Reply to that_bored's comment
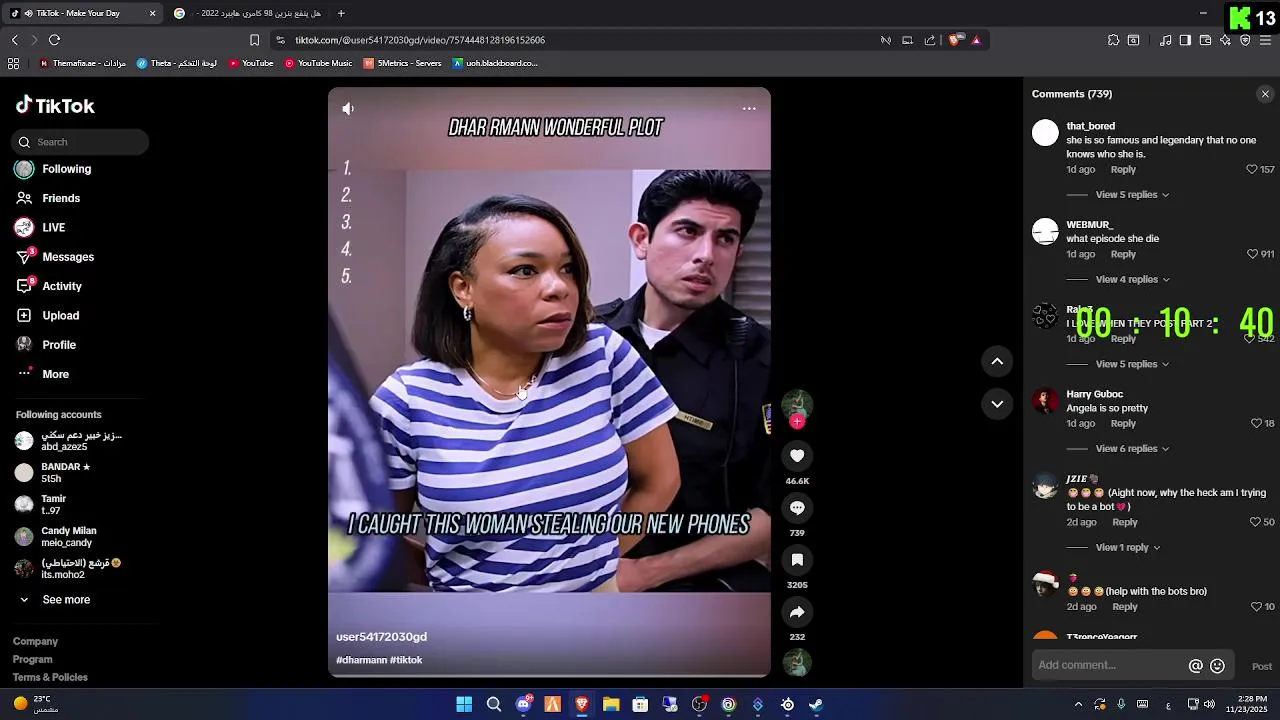This screenshot has width=1280, height=720. click(x=1123, y=170)
